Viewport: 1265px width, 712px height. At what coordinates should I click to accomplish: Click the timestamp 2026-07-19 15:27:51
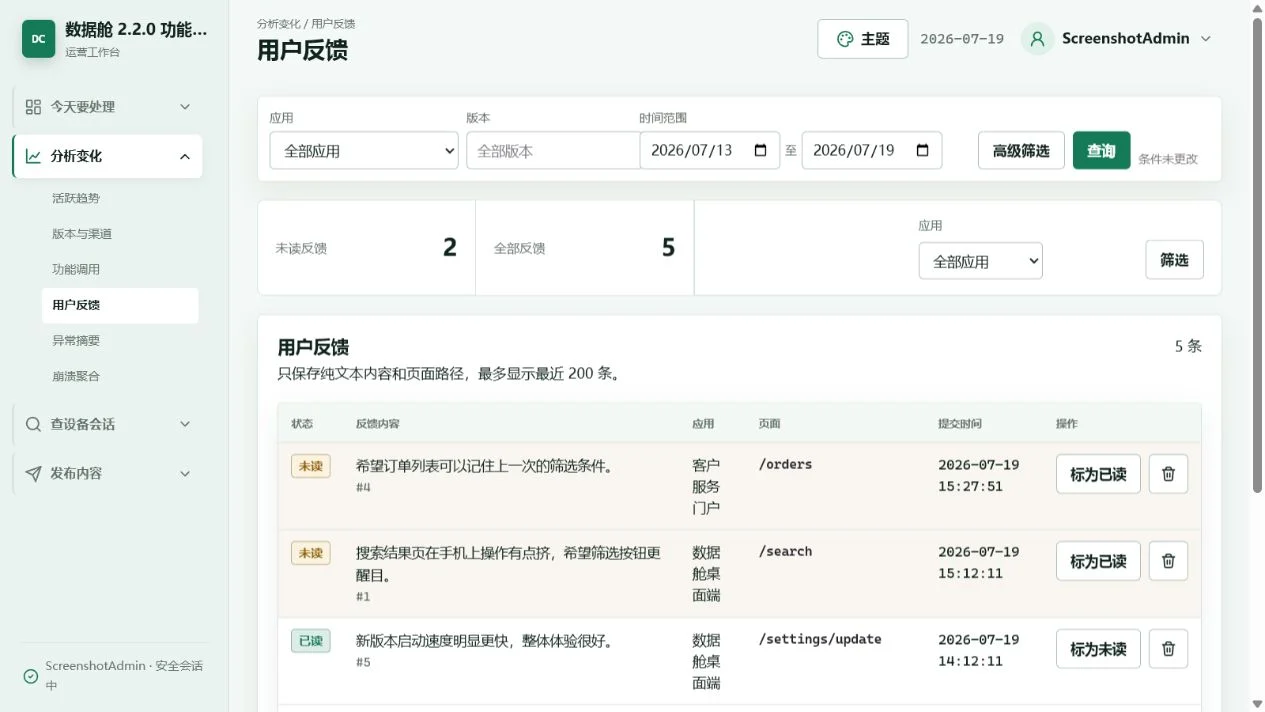point(978,475)
